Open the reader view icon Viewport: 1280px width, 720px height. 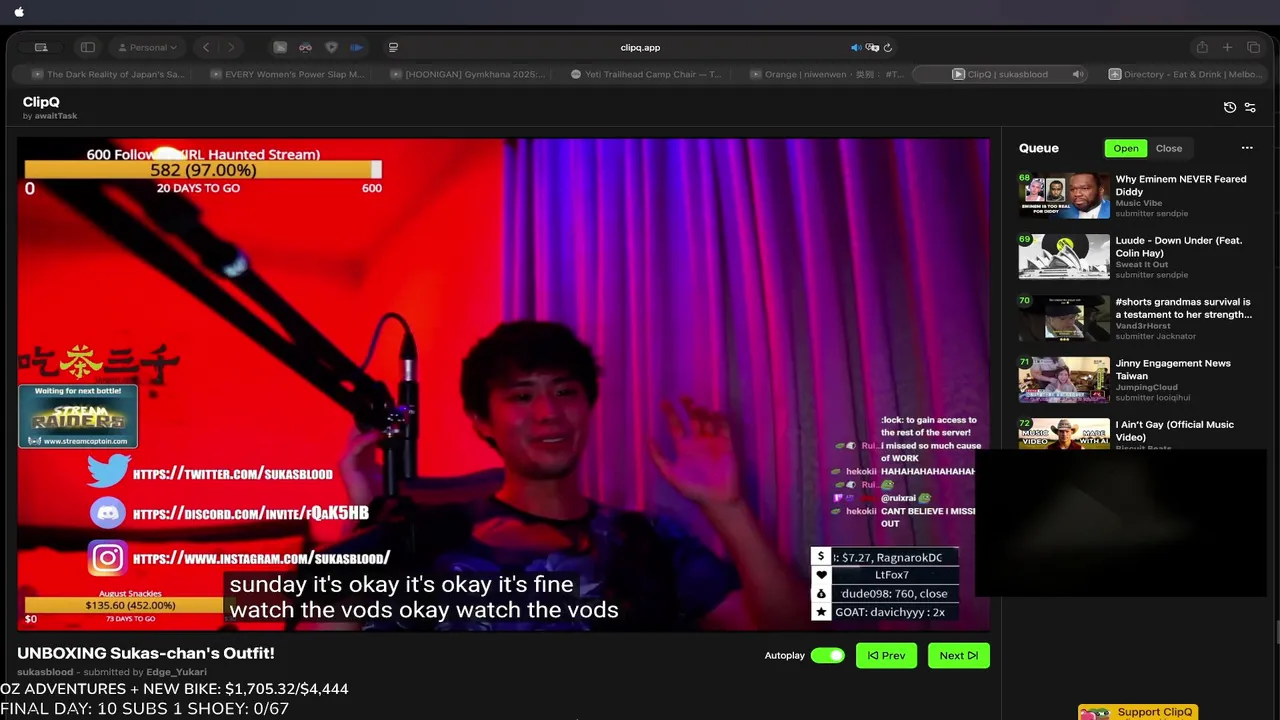coord(393,47)
